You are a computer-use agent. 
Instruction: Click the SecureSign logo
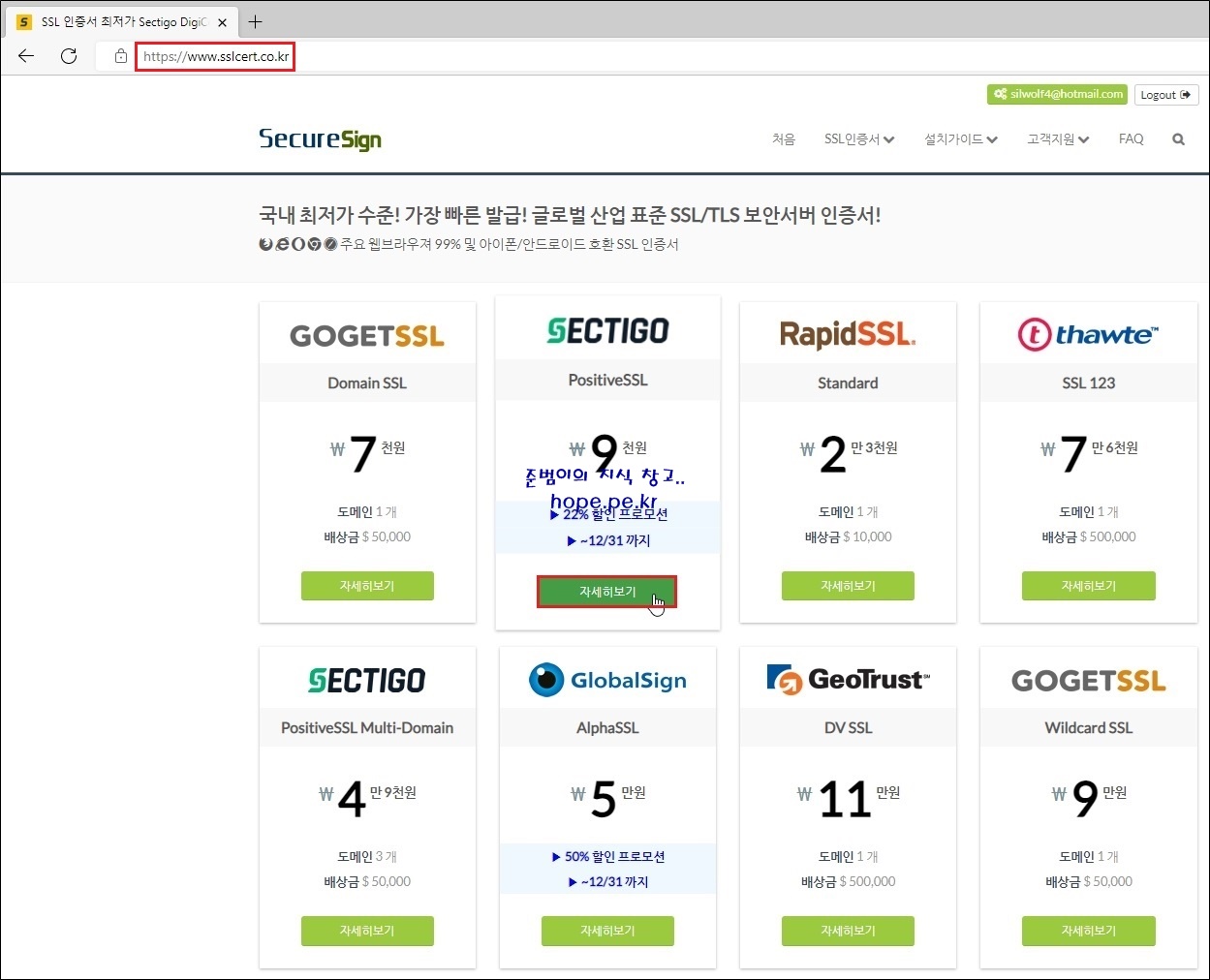click(x=320, y=139)
